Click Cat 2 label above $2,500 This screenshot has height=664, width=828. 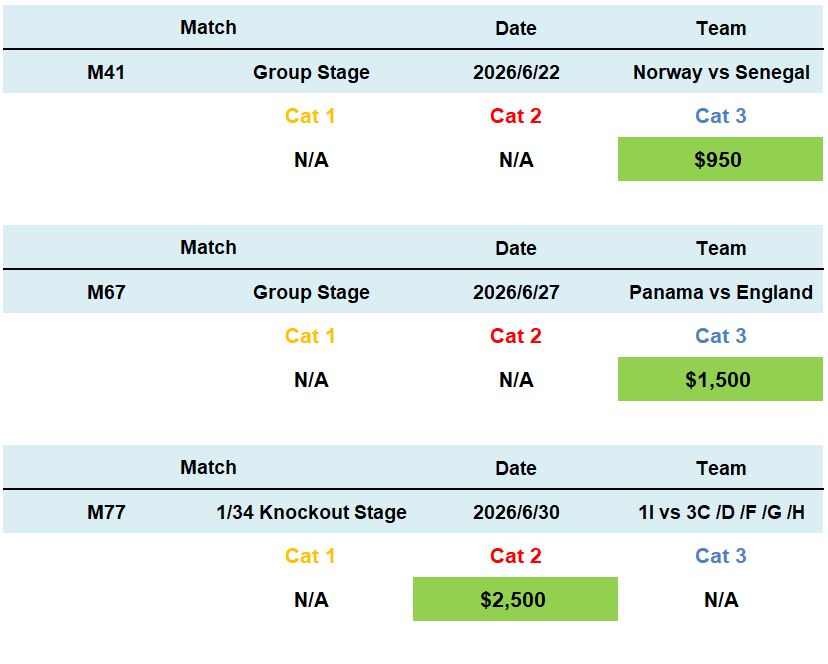pos(516,556)
